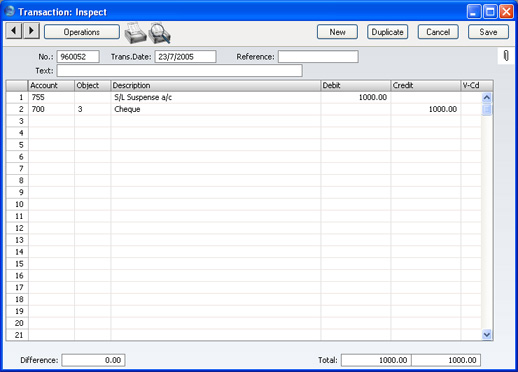Image resolution: width=518 pixels, height=372 pixels.
Task: Close the Transaction window
Action: (x=506, y=12)
